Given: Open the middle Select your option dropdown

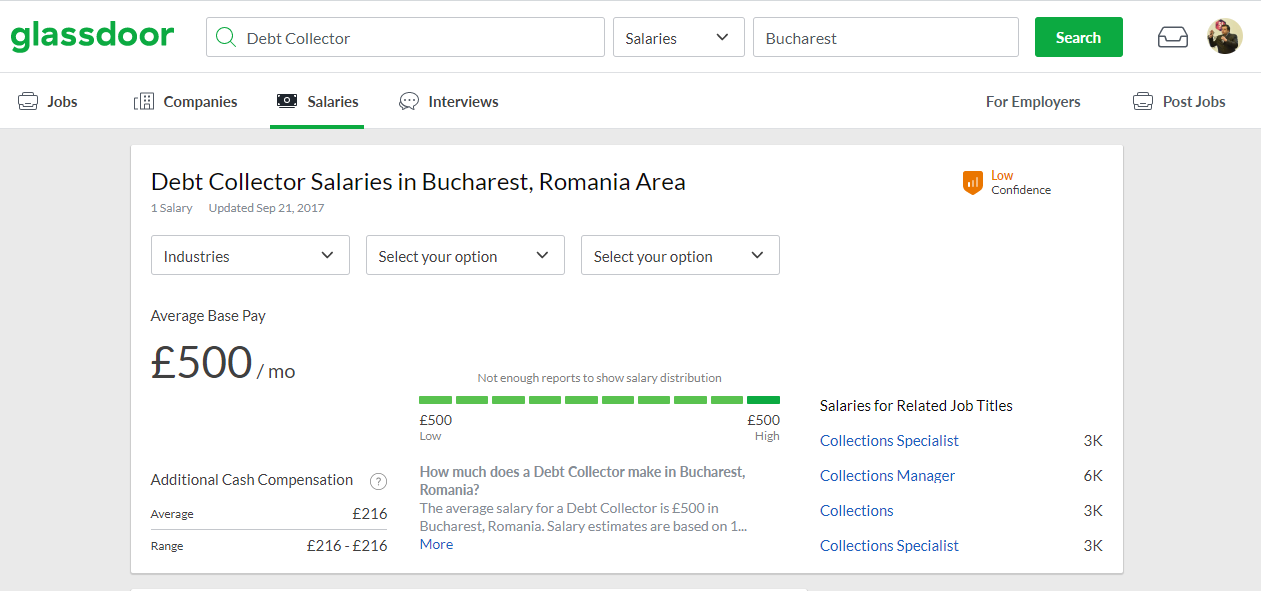Looking at the screenshot, I should pyautogui.click(x=465, y=255).
